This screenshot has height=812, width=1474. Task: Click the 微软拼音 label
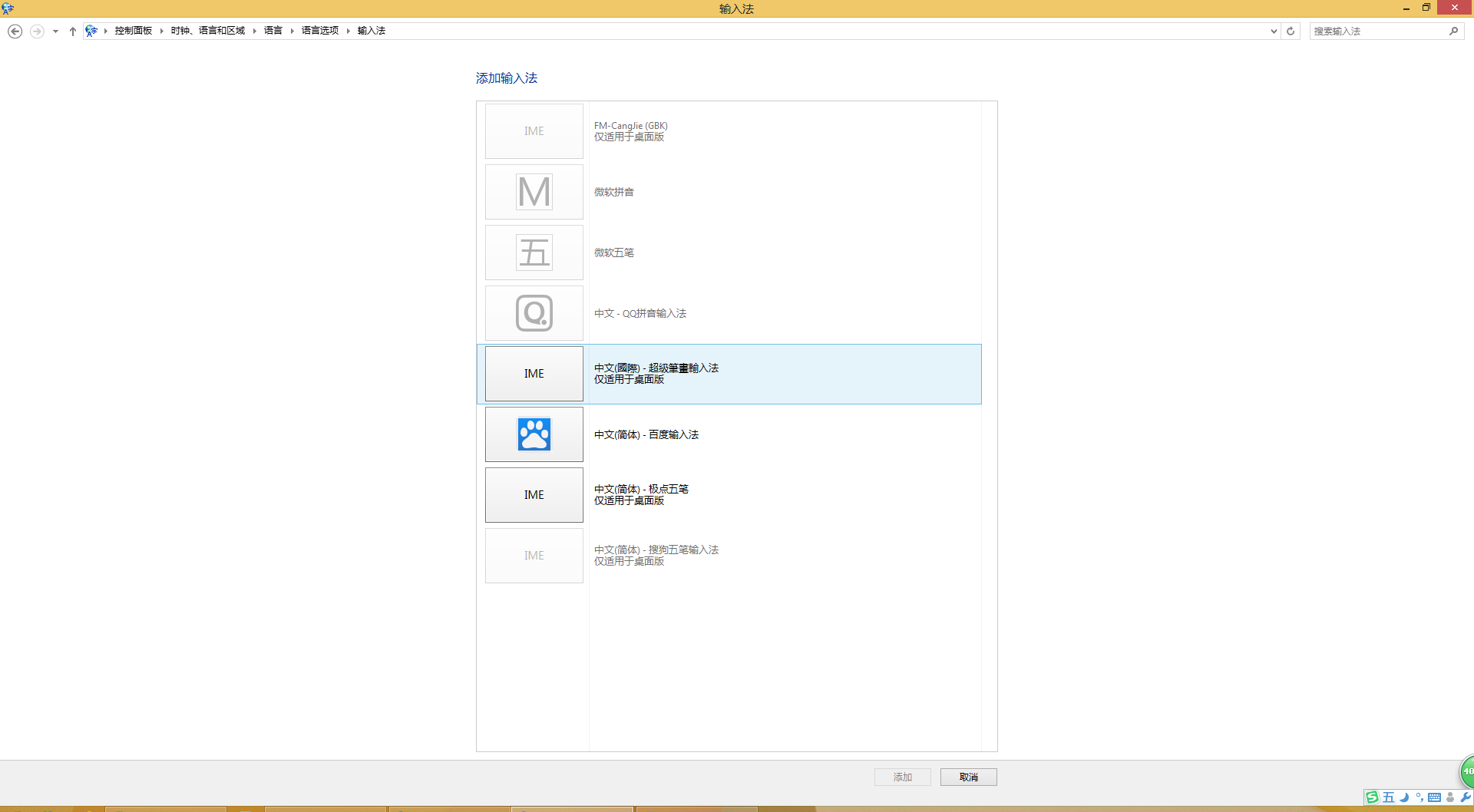click(614, 192)
